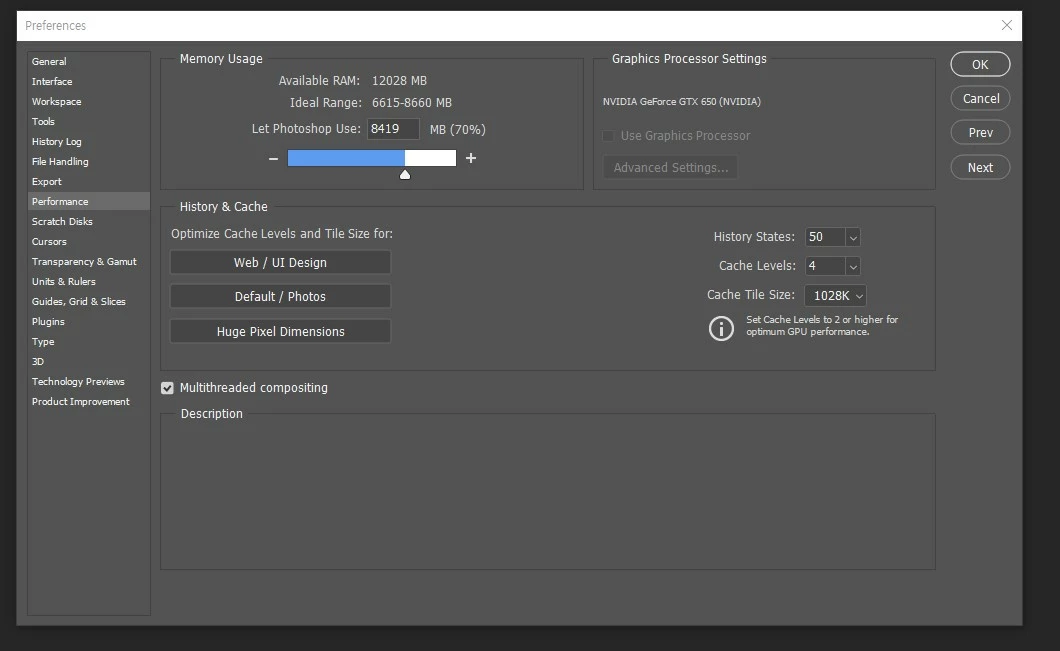Click the History States value field
Screen dimensions: 1060x651
click(x=825, y=237)
